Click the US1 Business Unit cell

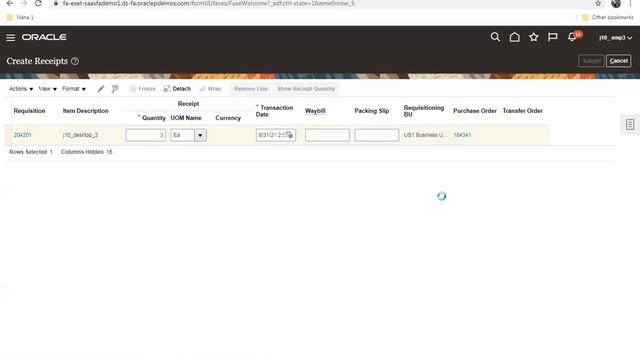425,135
